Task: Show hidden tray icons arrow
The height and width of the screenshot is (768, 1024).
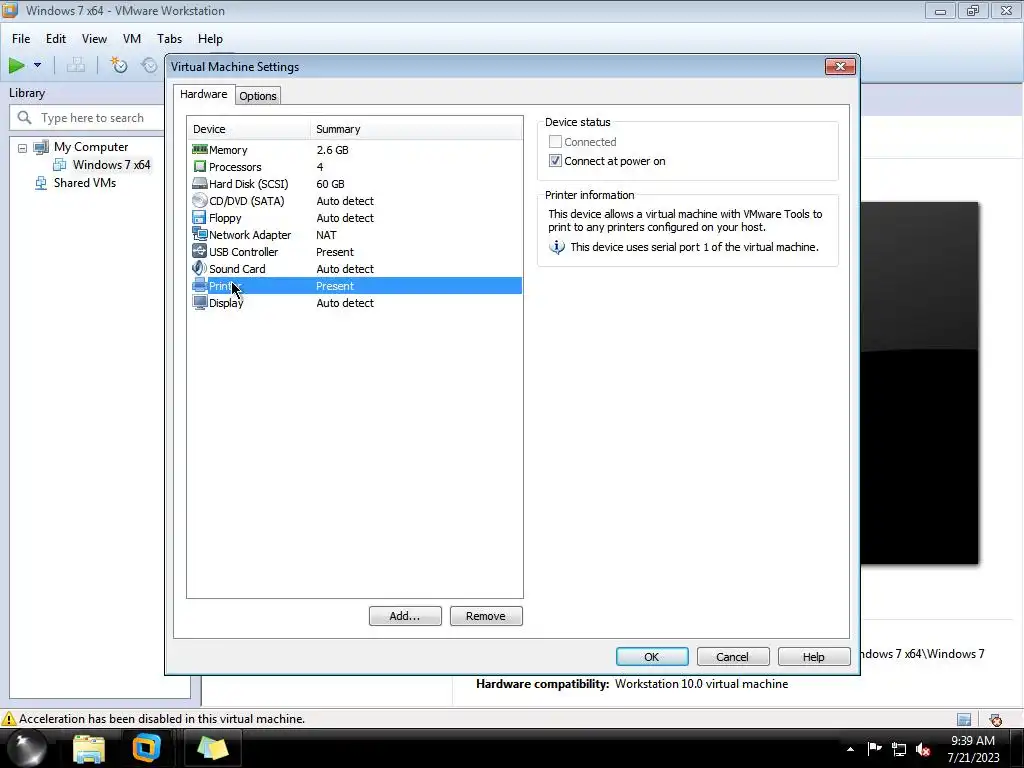Action: click(x=850, y=749)
